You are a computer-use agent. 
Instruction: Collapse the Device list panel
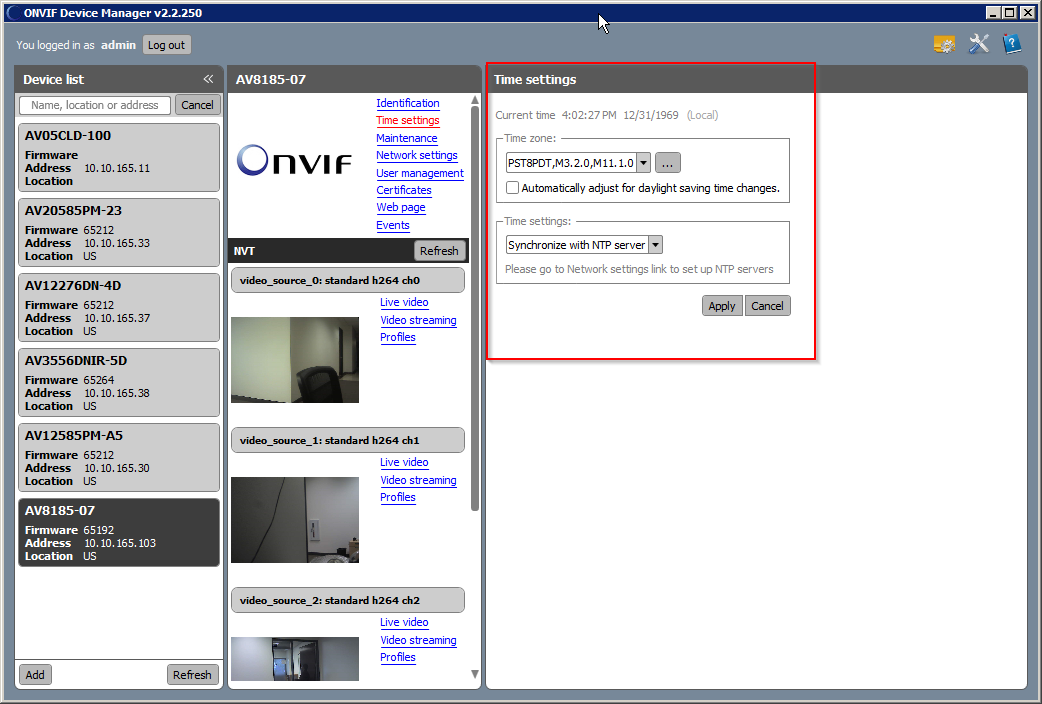(208, 79)
